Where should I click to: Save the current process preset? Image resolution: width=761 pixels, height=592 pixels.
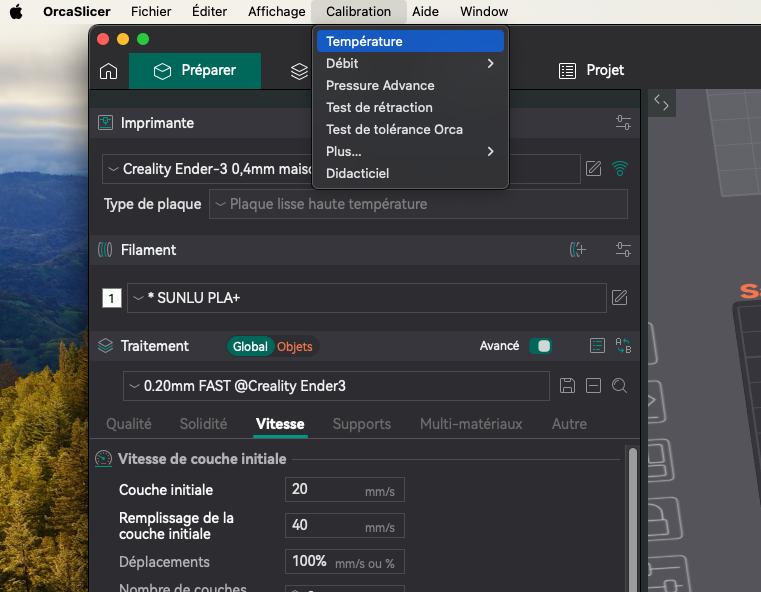(x=567, y=386)
